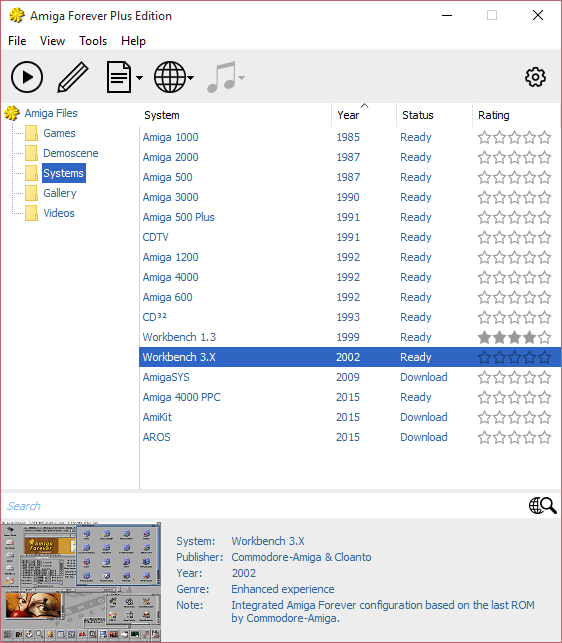The width and height of the screenshot is (562, 643).
Task: Select the AmiKit entry
Action: click(157, 417)
